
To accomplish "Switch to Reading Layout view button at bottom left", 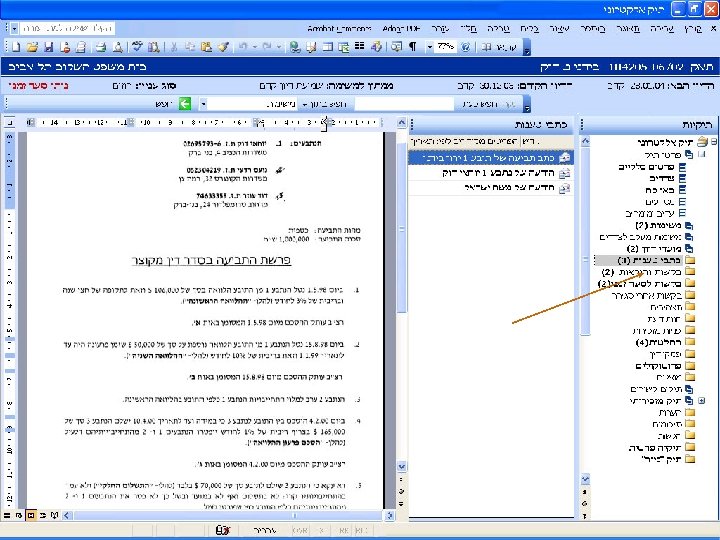I will (x=55, y=516).
